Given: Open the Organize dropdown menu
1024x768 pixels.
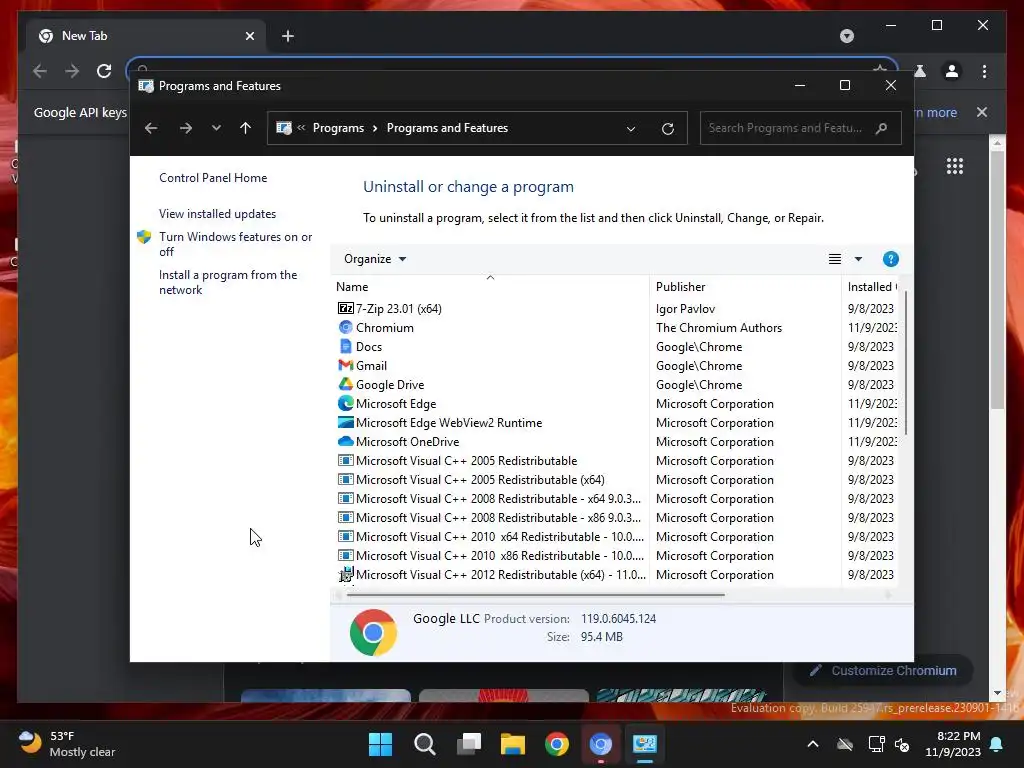Looking at the screenshot, I should [375, 259].
